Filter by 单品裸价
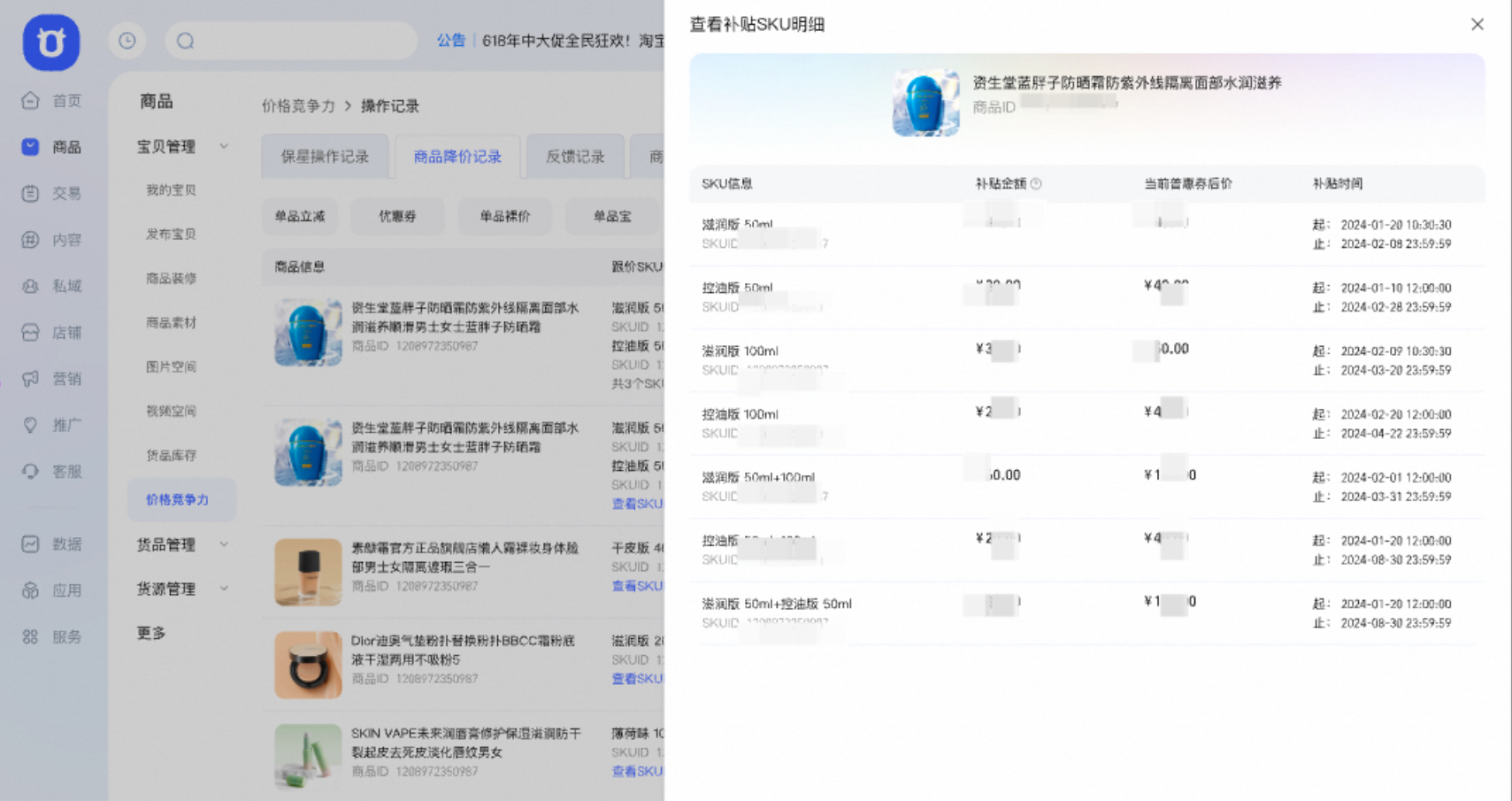The image size is (1512, 801). click(505, 216)
